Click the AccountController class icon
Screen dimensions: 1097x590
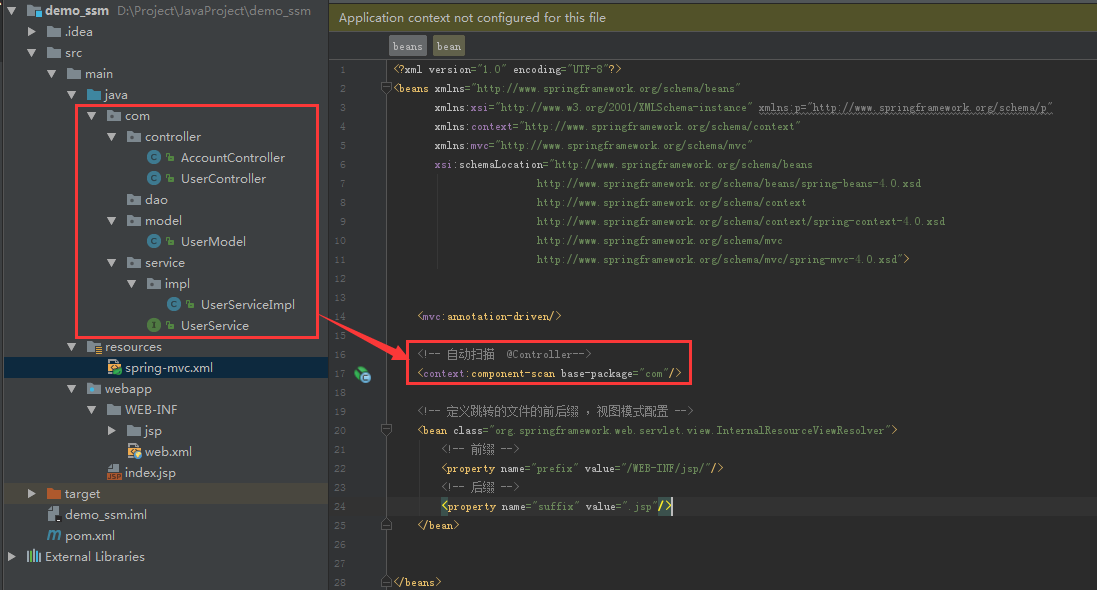(x=154, y=157)
